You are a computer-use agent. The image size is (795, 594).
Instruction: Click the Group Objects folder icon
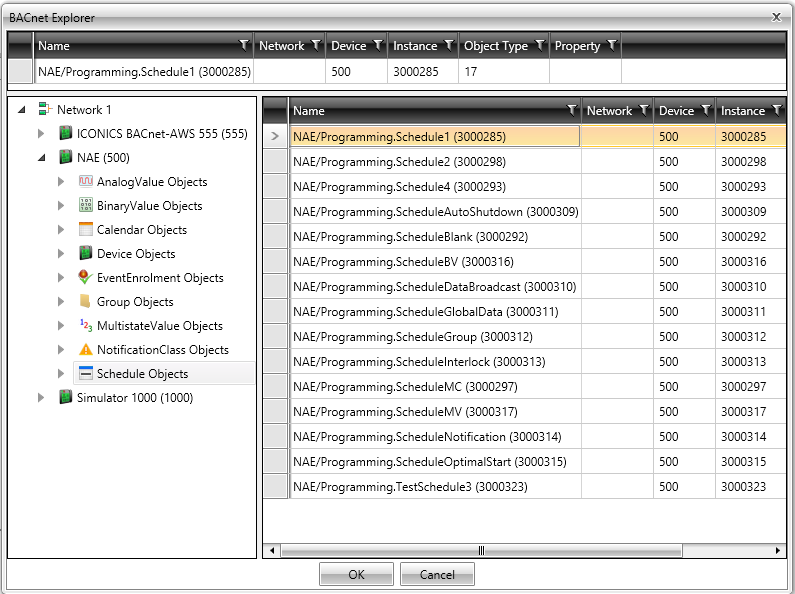pyautogui.click(x=86, y=302)
